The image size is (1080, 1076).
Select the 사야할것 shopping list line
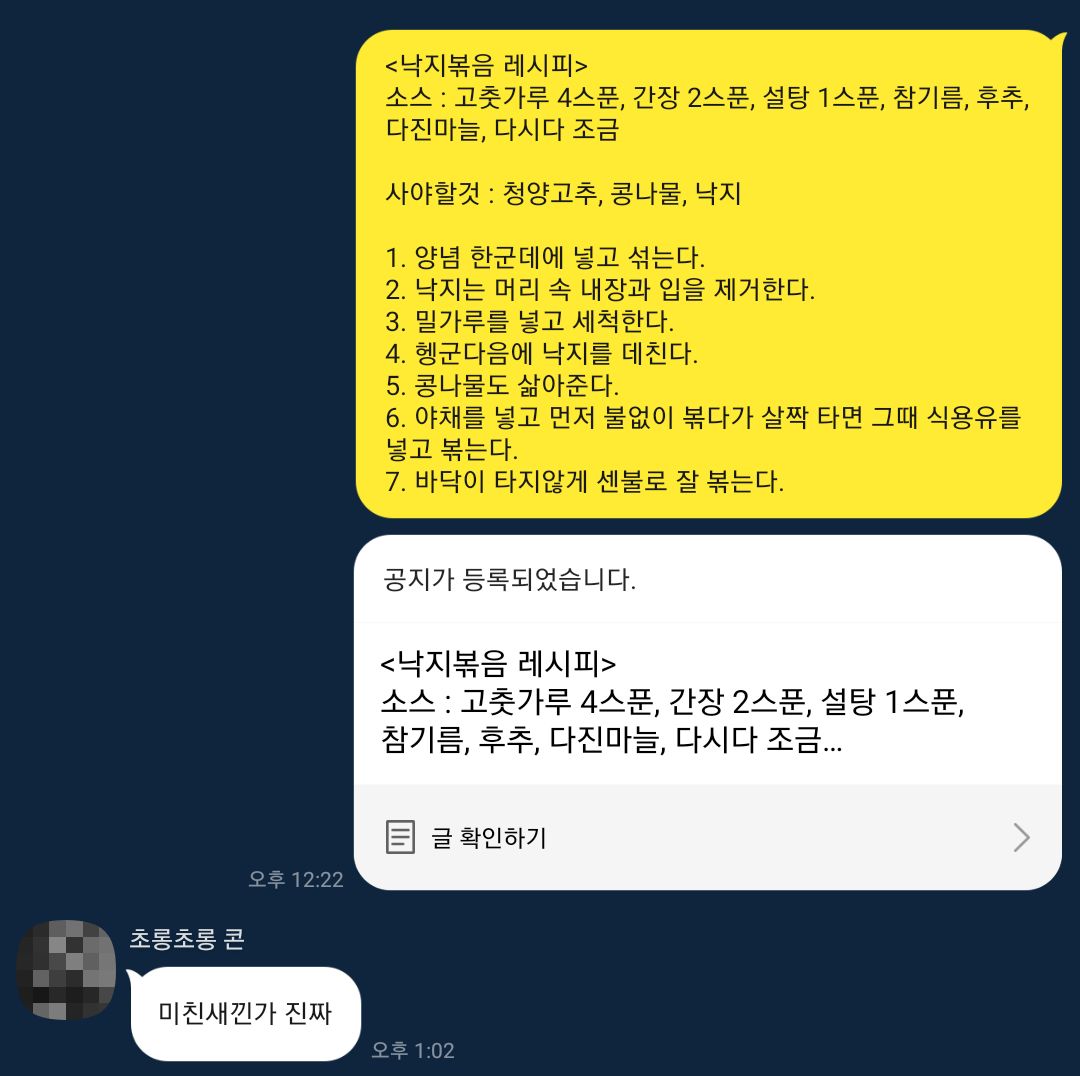click(x=563, y=193)
